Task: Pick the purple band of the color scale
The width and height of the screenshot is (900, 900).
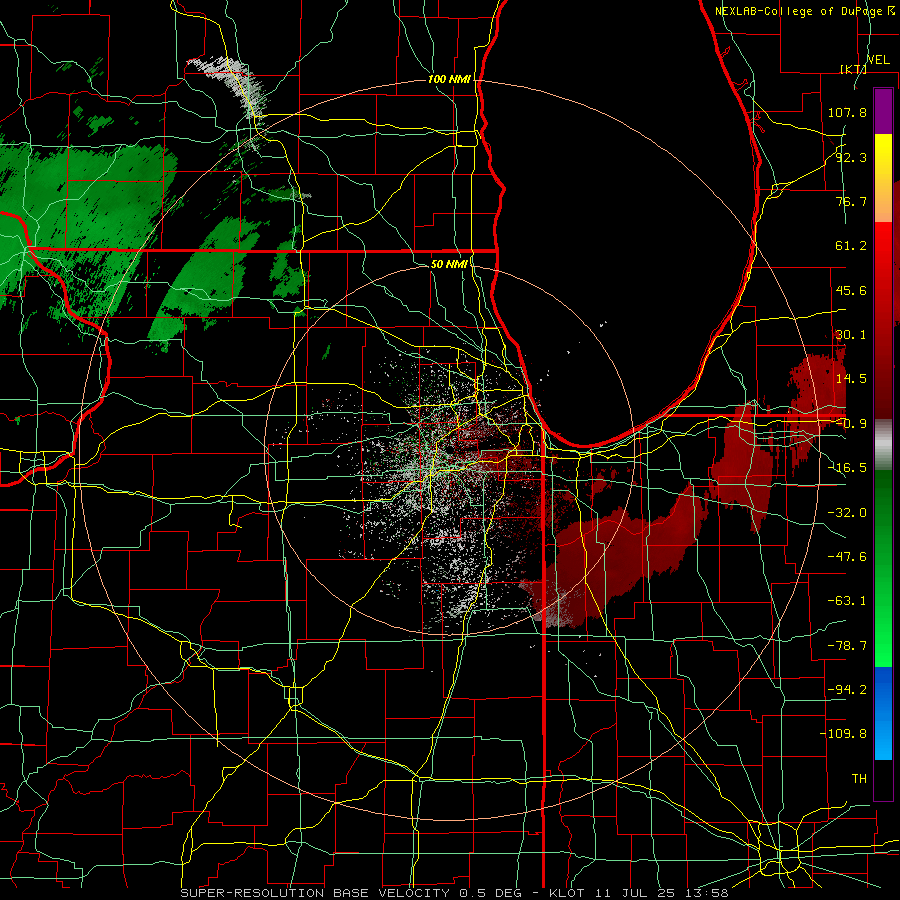Action: (x=883, y=111)
